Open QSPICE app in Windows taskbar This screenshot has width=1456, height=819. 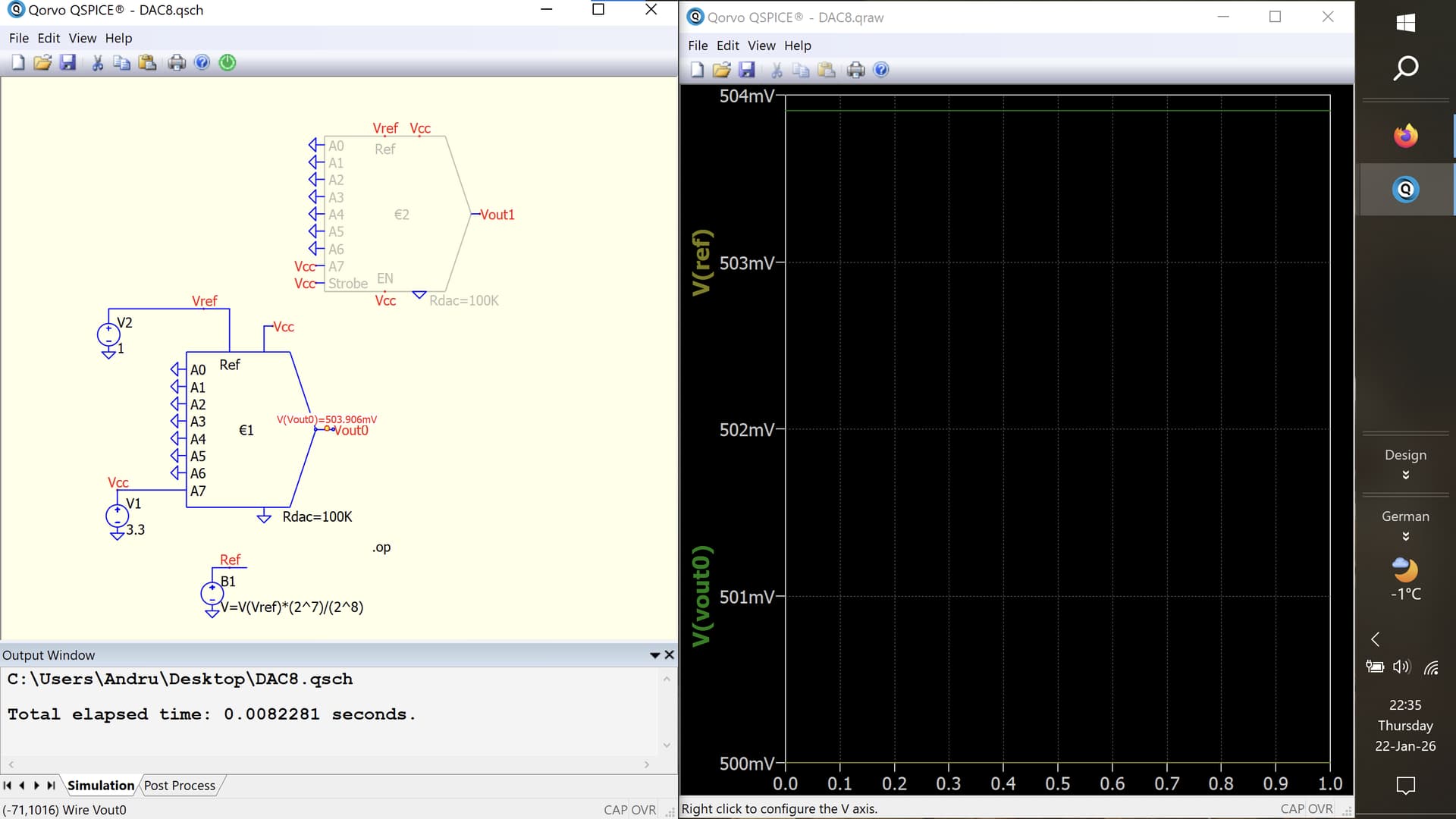[x=1405, y=189]
